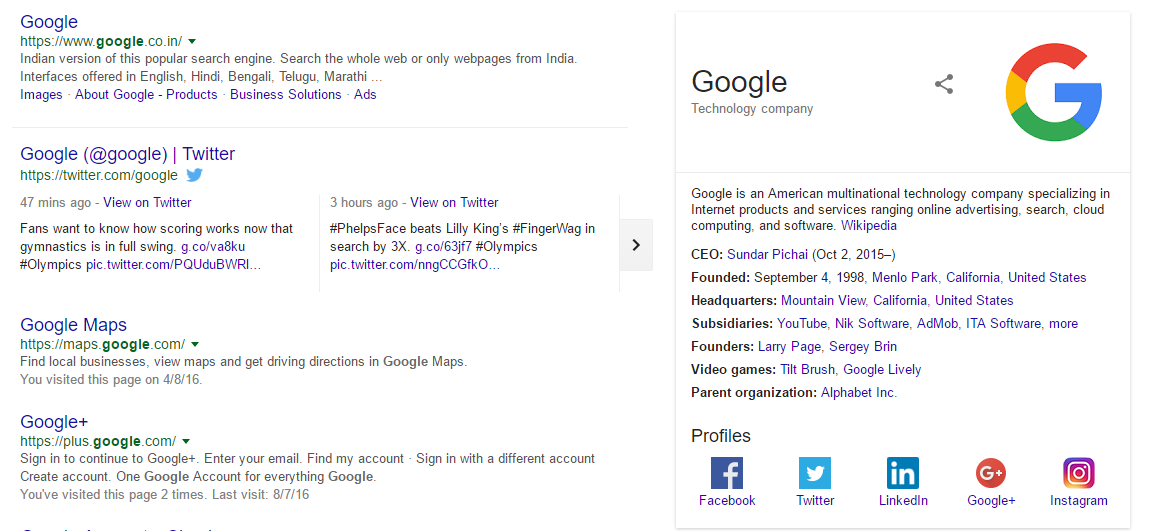
Task: Follow the g.co/va8ku link in the tweet
Action: [213, 246]
